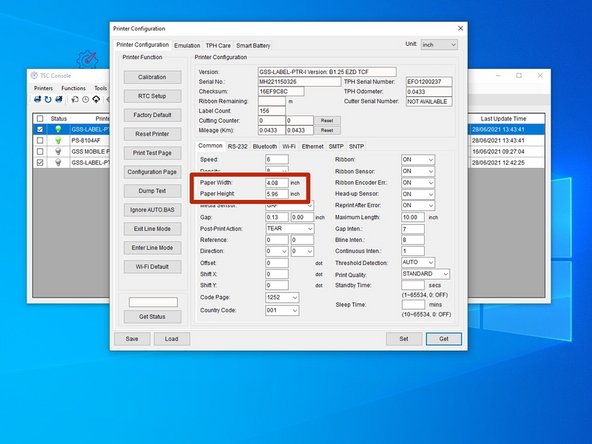Toggle the header select-all checkbox in printer list
The image size is (592, 444).
click(40, 119)
